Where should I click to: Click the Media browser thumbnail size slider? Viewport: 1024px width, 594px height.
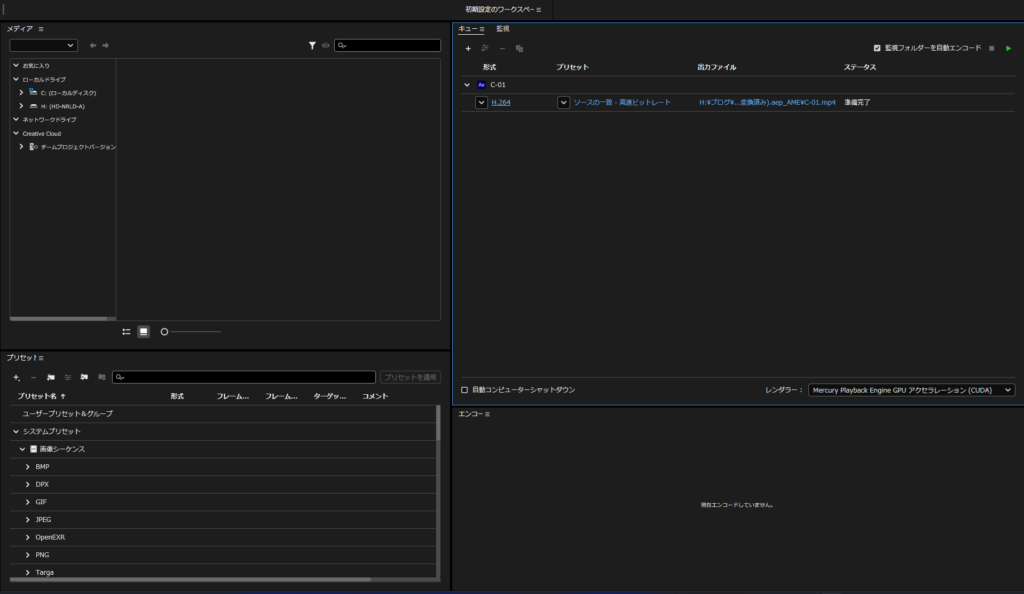191,331
